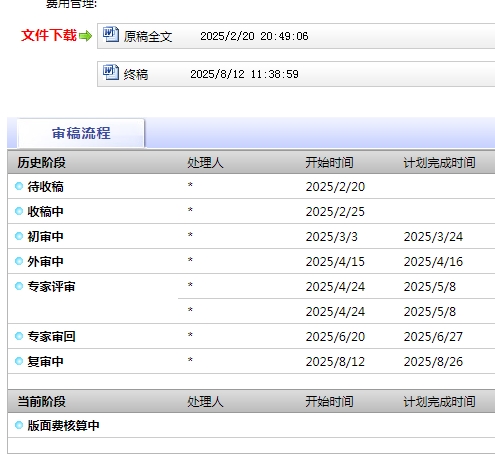Click the 当前阶段 section header
This screenshot has width=495, height=455.
tap(42, 401)
